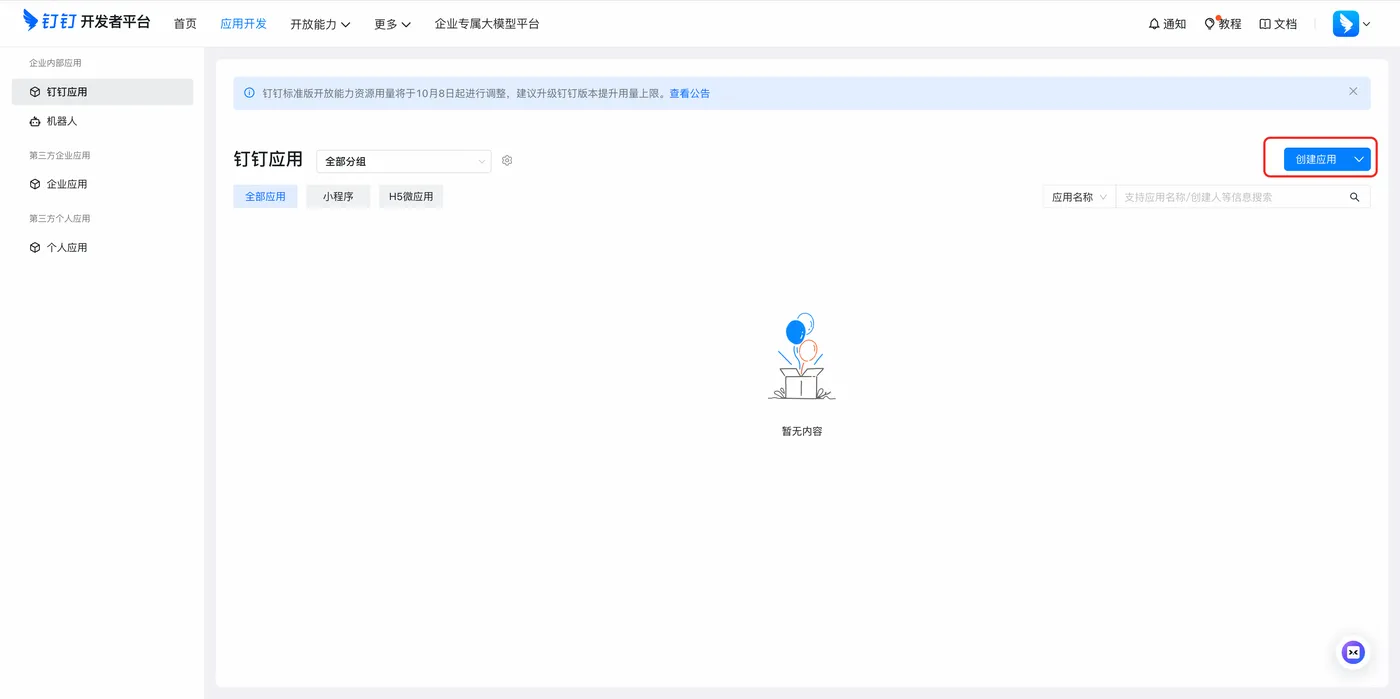Click the 企业内部应用 section label
1400x699 pixels.
[x=55, y=63]
